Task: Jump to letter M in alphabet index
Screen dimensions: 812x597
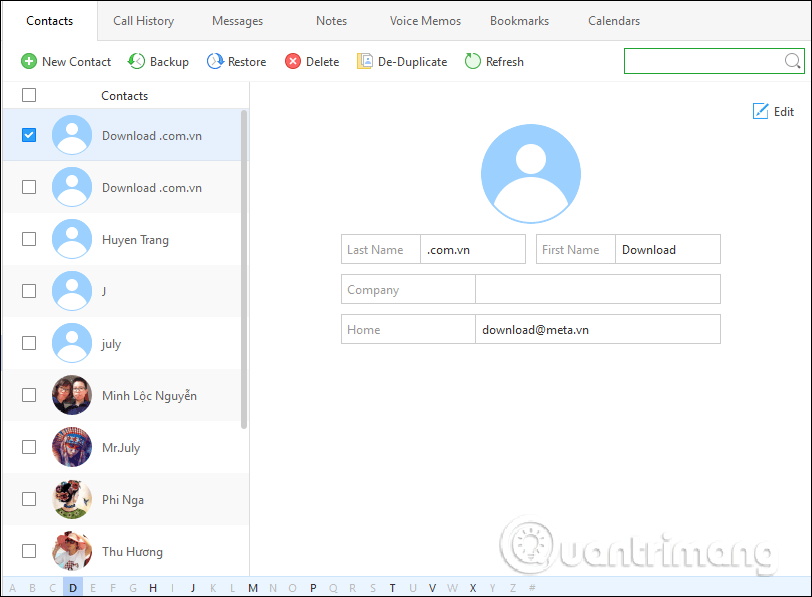Action: point(253,588)
